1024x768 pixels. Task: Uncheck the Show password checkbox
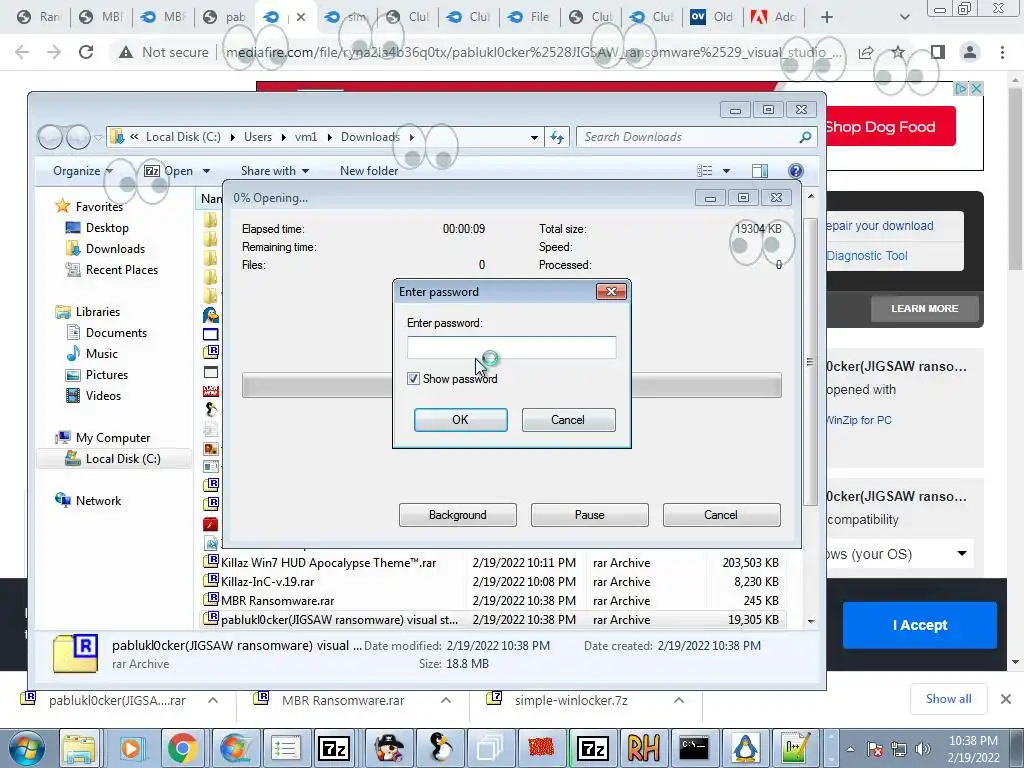[413, 379]
